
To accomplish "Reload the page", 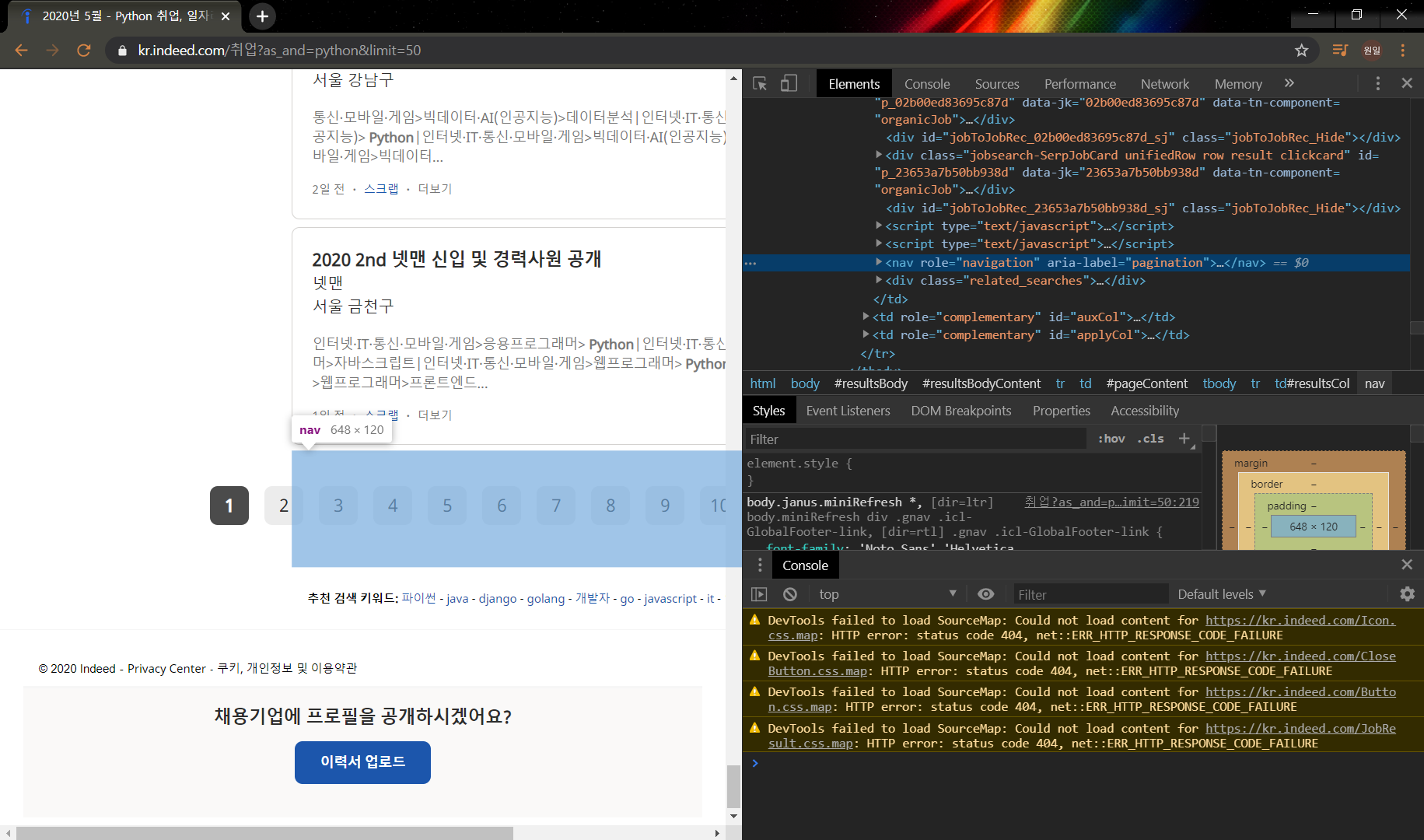I will [x=84, y=51].
